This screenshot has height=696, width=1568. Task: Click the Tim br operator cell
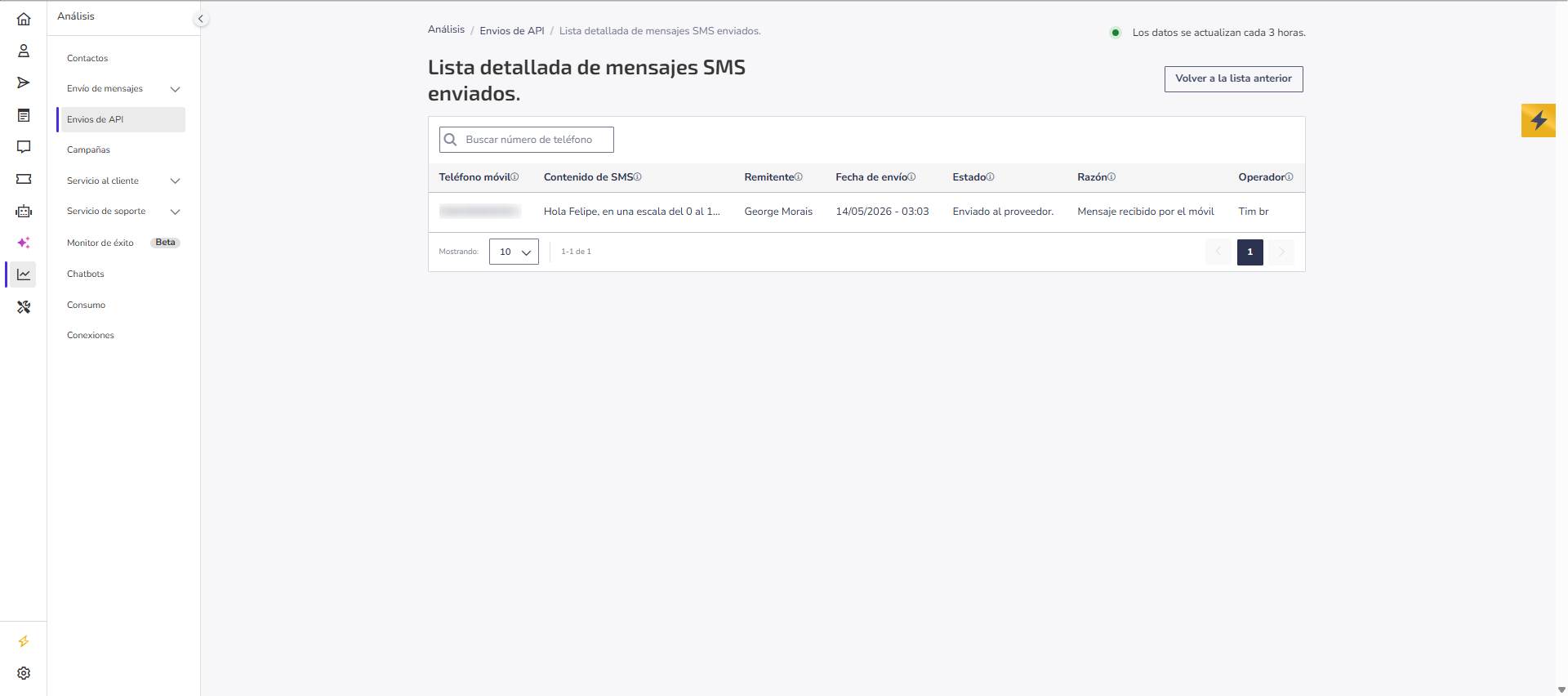[1254, 212]
